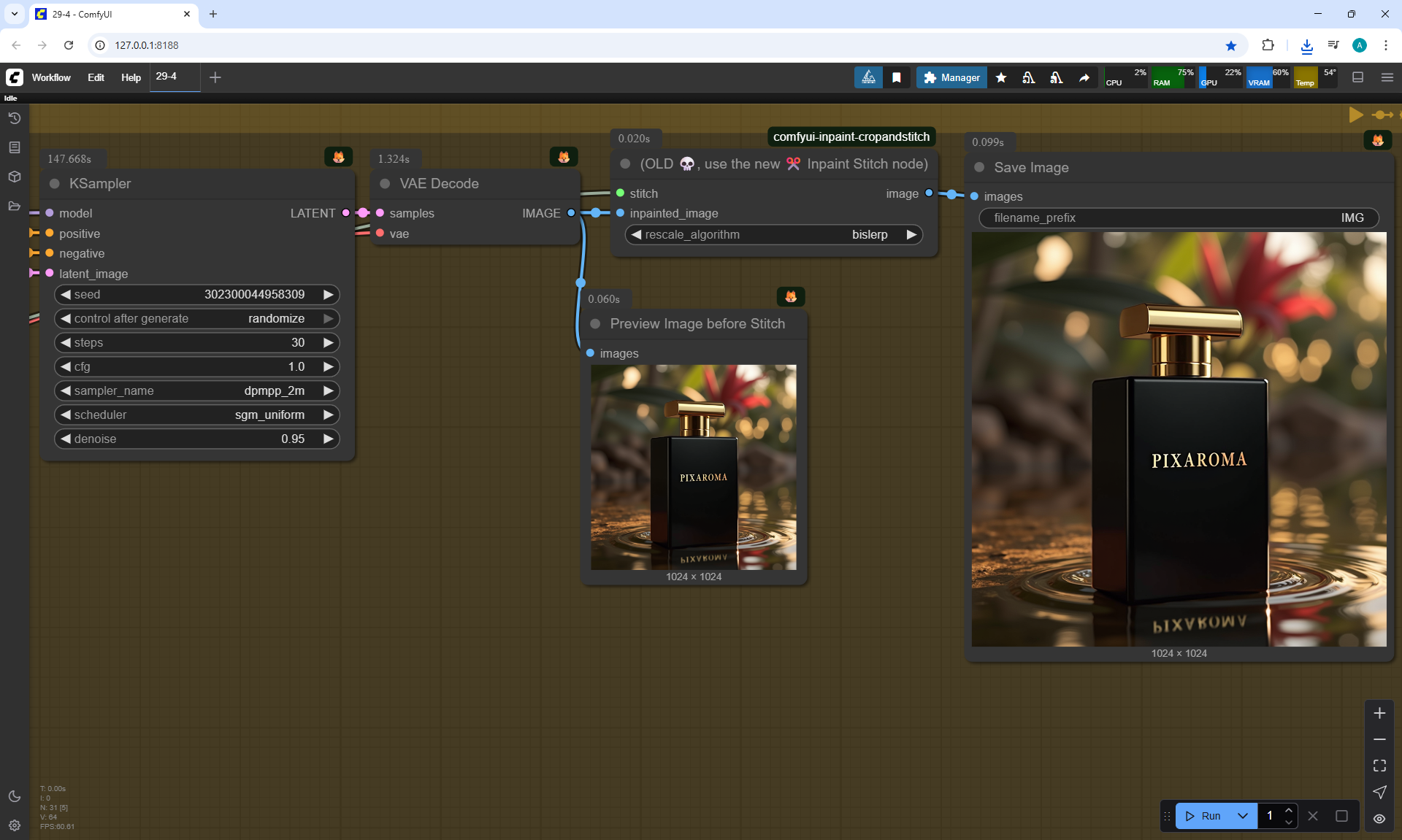
Task: Open the node library cube icon
Action: [x=14, y=177]
